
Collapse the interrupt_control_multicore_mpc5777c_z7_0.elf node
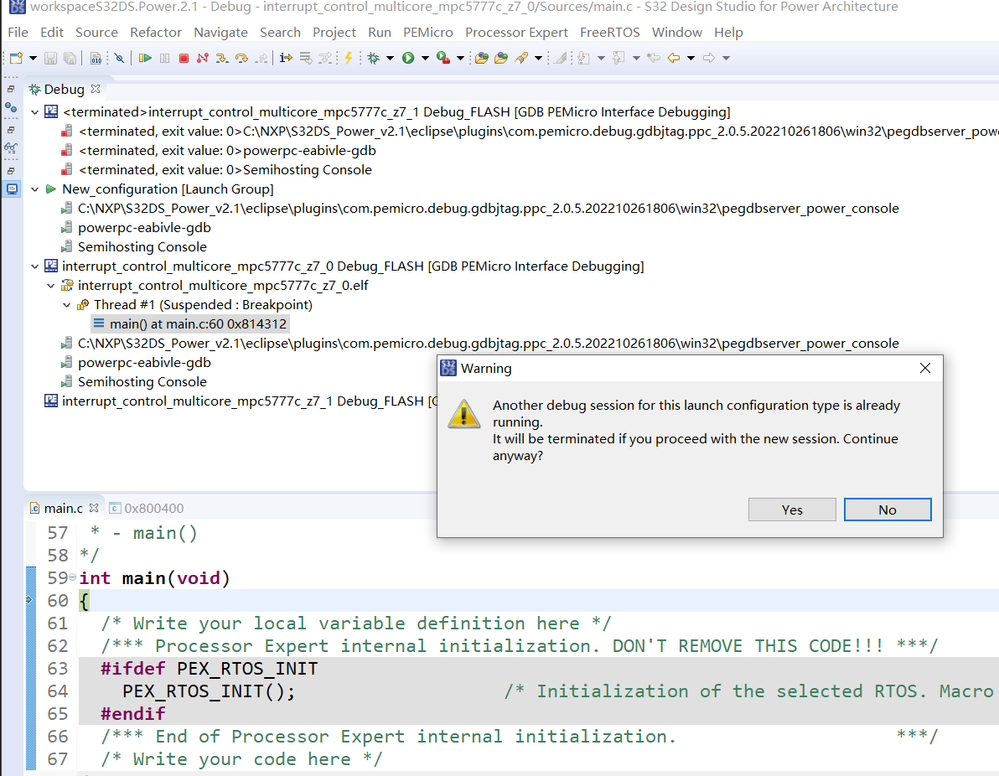tap(51, 285)
